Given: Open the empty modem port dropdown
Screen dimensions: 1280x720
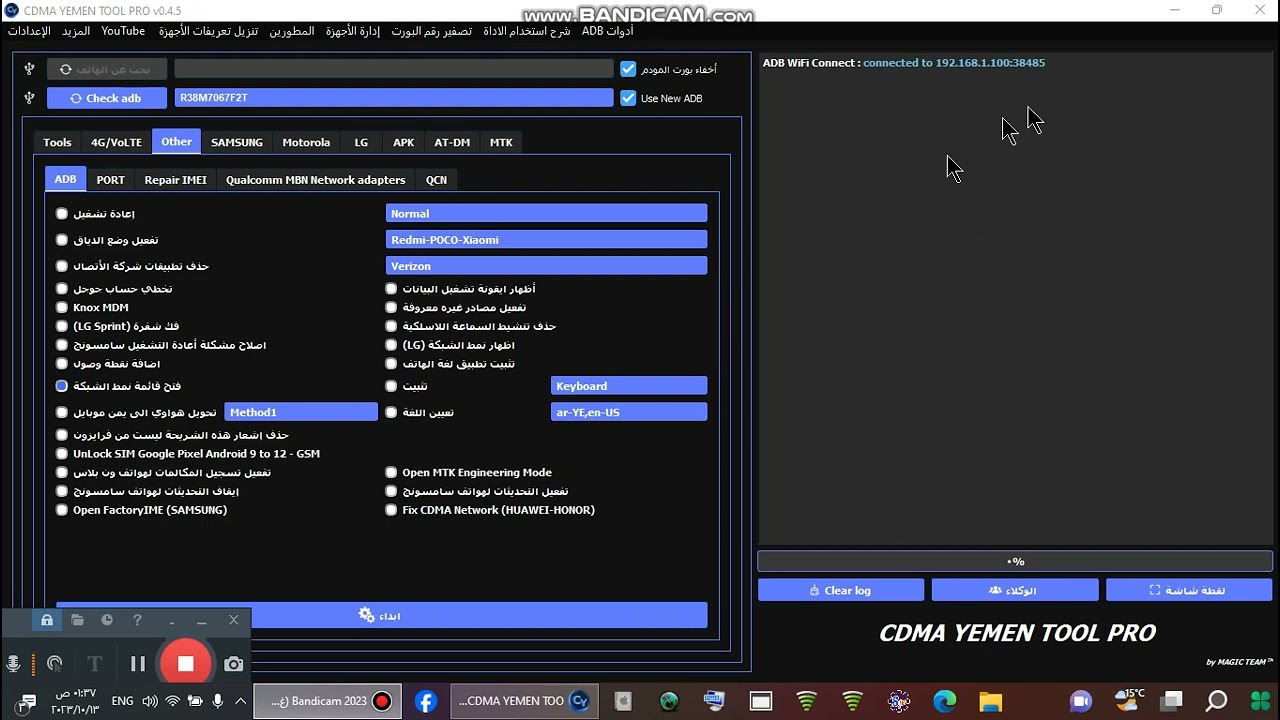Looking at the screenshot, I should (394, 69).
